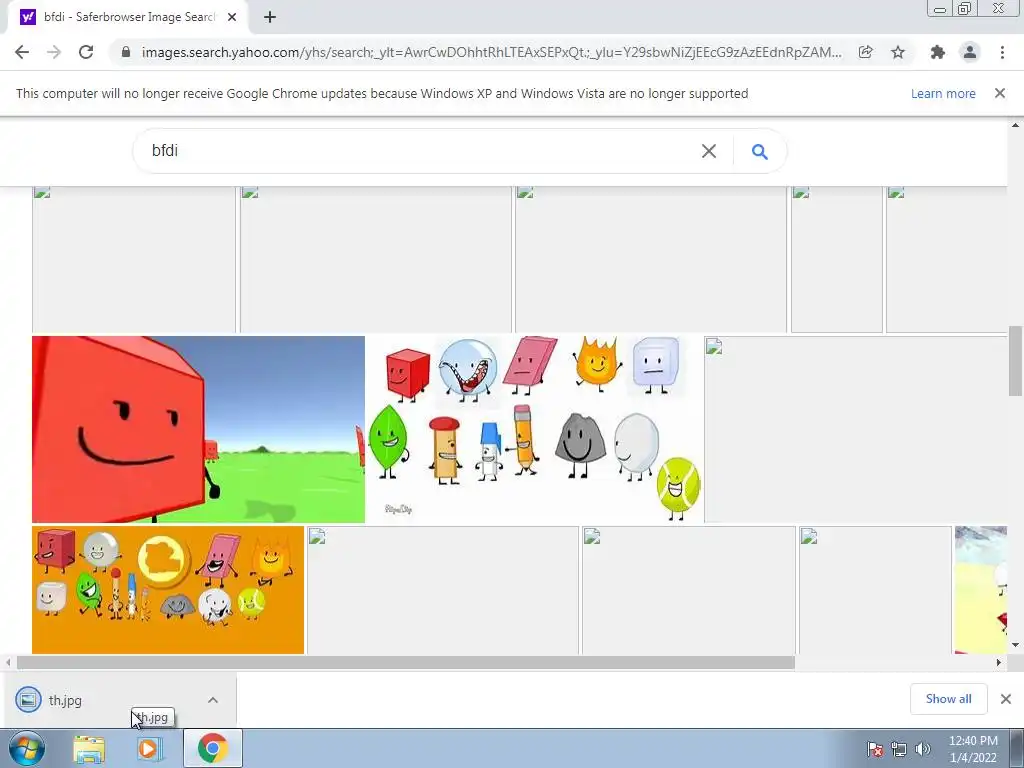Viewport: 1024px width, 768px height.
Task: Dismiss the Chrome updates warning bar
Action: pyautogui.click(x=1000, y=93)
